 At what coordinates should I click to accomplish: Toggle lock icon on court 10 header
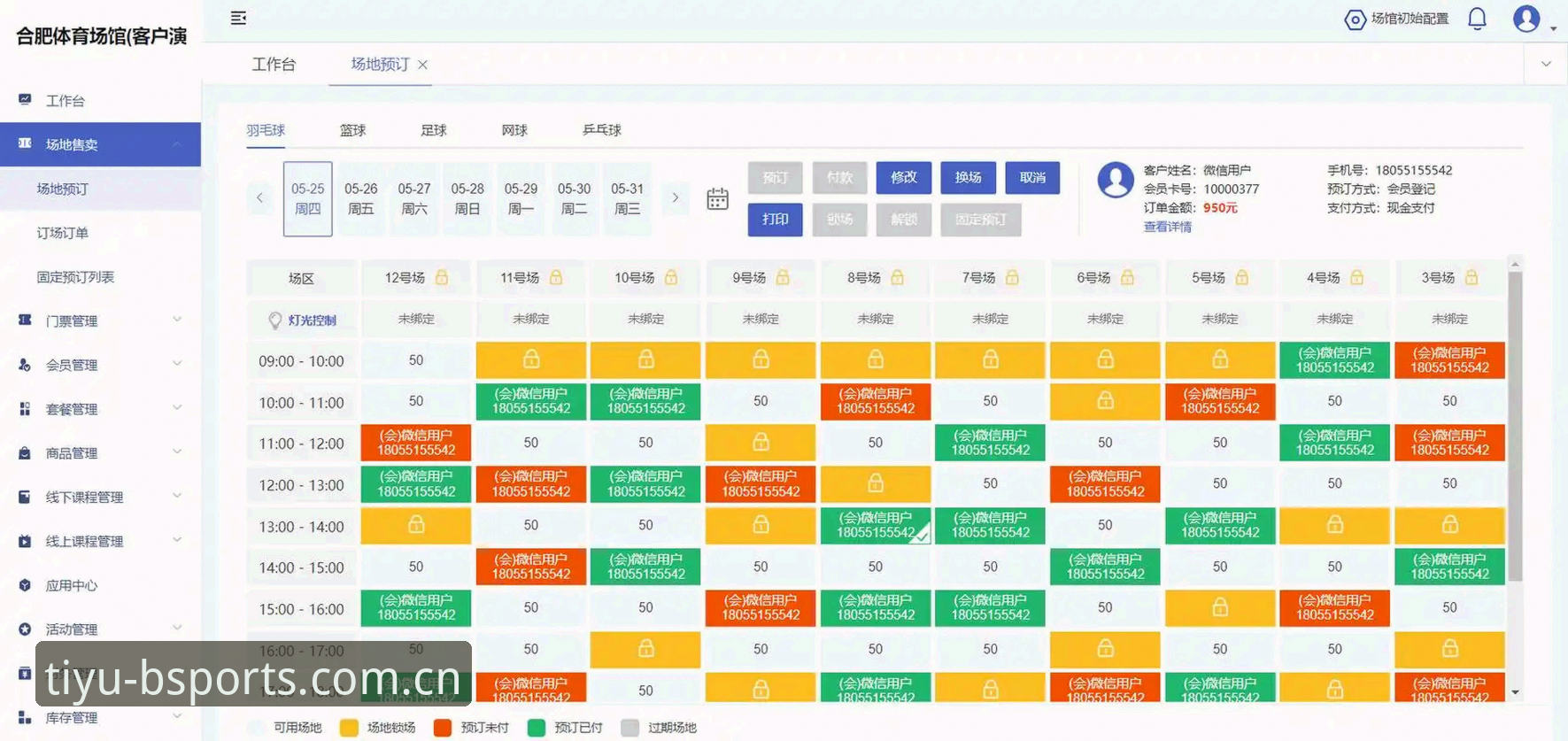[x=671, y=277]
